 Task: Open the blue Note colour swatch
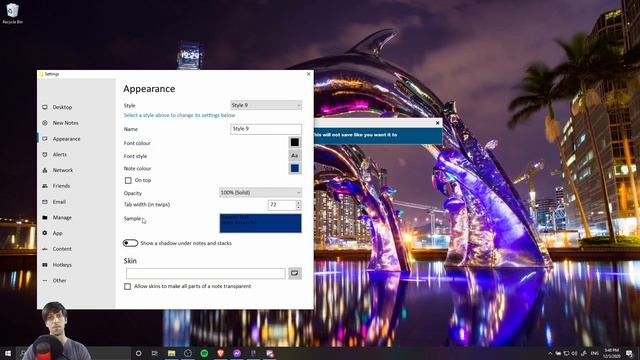click(295, 168)
